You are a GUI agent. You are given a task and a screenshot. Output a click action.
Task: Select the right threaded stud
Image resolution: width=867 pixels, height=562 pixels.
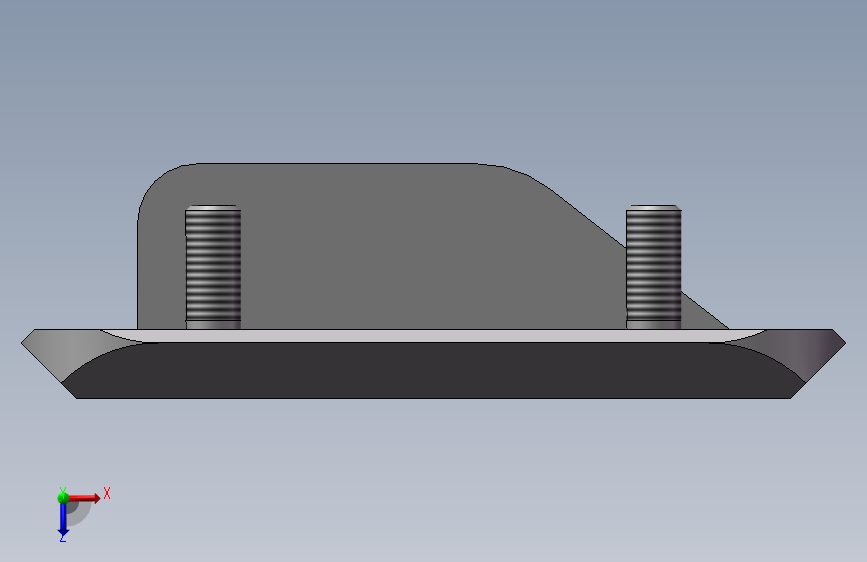click(x=654, y=267)
